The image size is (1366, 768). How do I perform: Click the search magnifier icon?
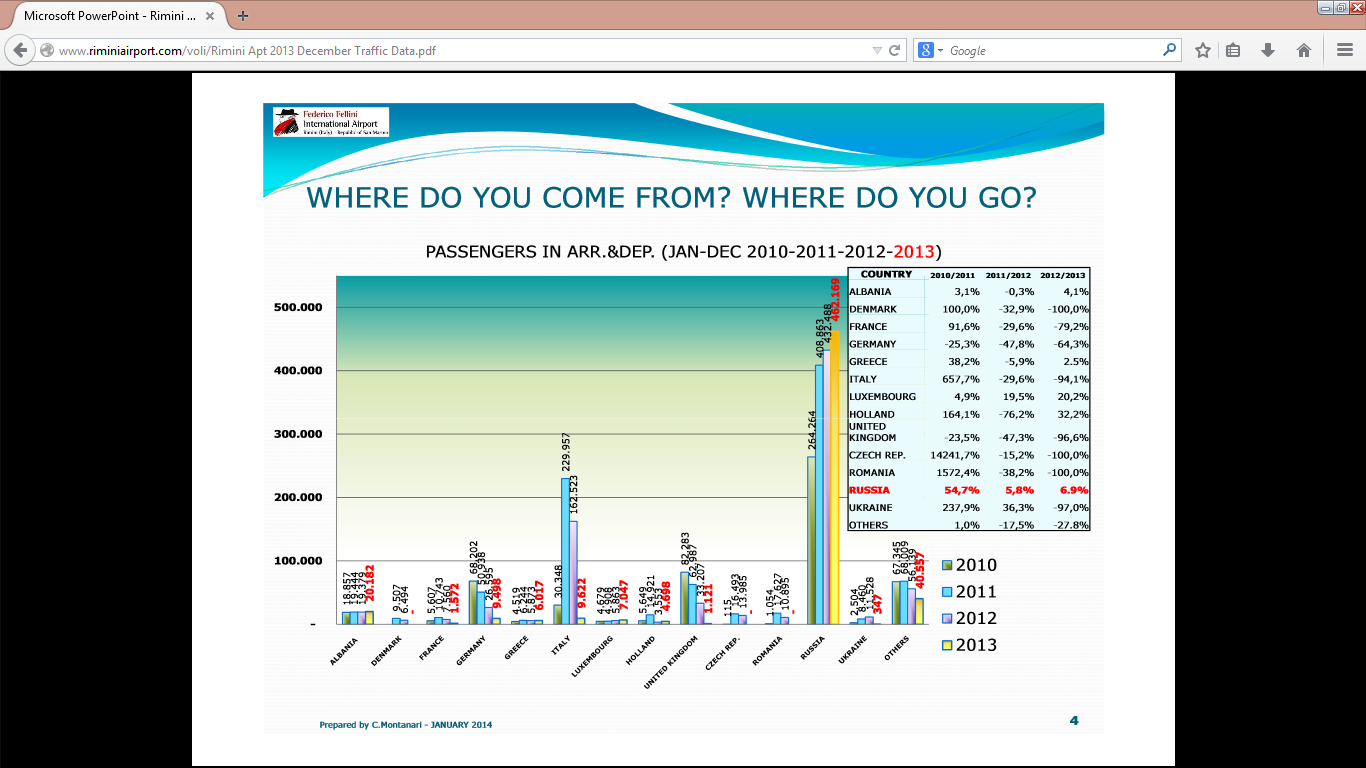pyautogui.click(x=1169, y=50)
